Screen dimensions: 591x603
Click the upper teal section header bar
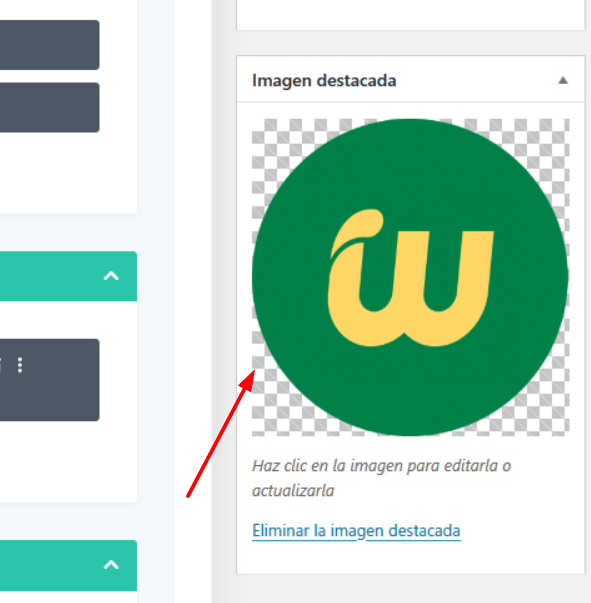click(68, 276)
